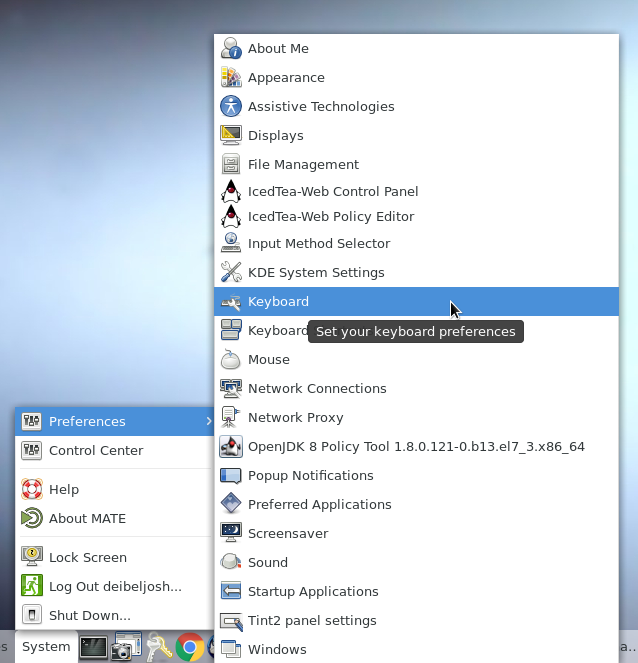Open the Assistive Technologies accessibility icon
Image resolution: width=638 pixels, height=663 pixels.
231,106
